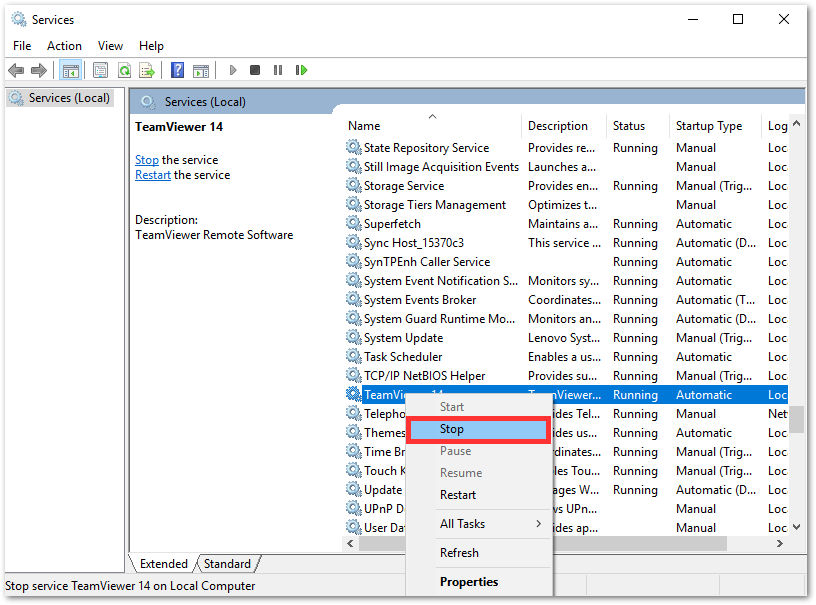Click Lenovo Syst... description cell
This screenshot has height=605, width=816.
(x=564, y=338)
